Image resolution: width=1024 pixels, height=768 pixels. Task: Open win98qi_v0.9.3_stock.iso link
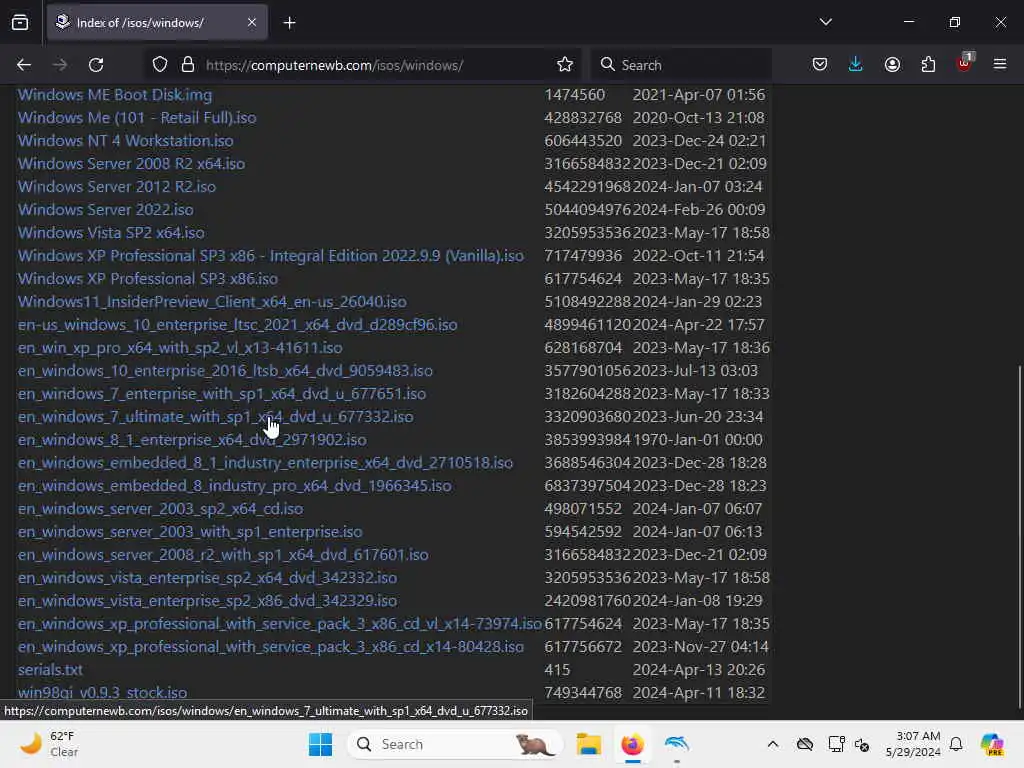(x=103, y=693)
